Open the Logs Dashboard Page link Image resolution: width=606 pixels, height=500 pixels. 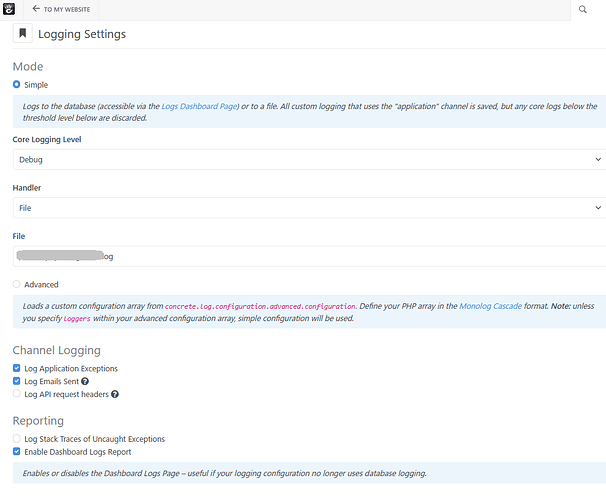(199, 105)
